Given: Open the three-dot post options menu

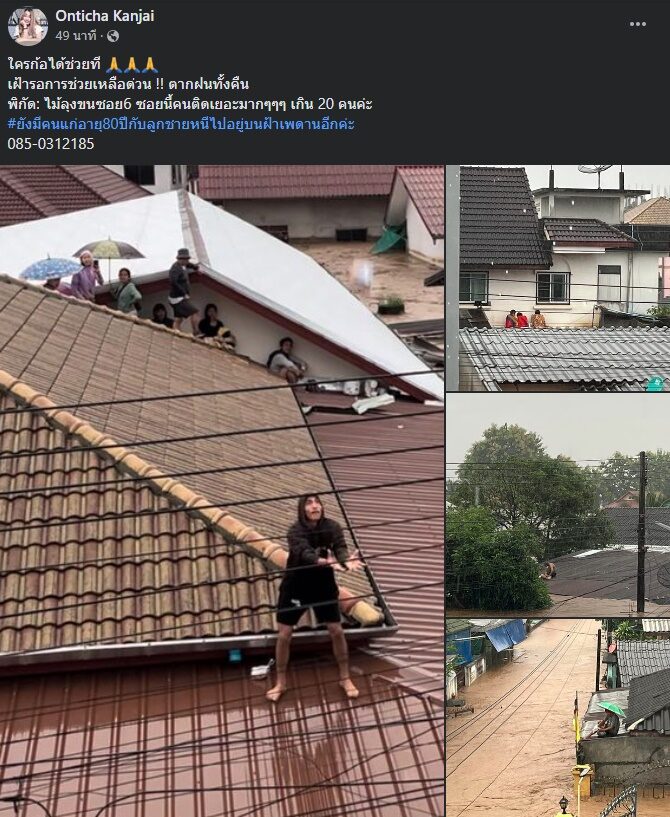Looking at the screenshot, I should (x=638, y=24).
